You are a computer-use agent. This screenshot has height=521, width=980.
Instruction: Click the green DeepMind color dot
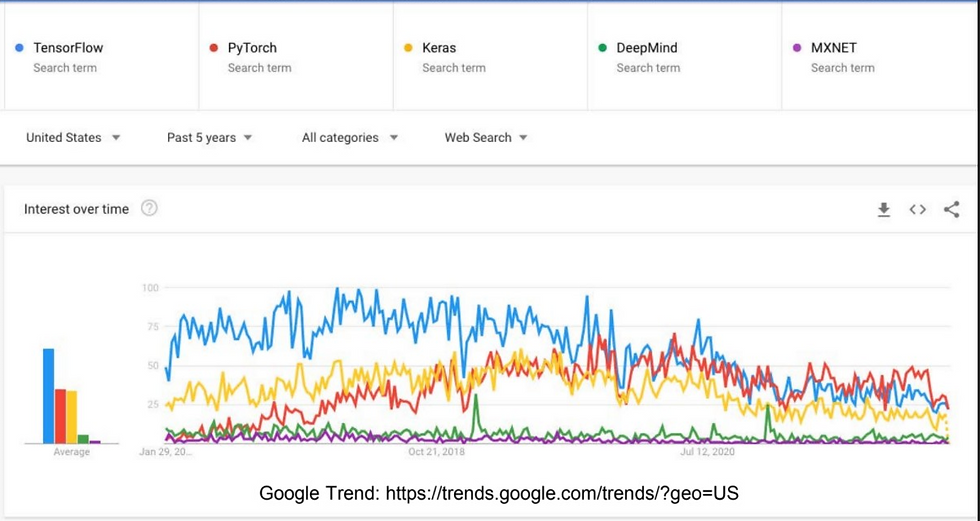(x=602, y=47)
